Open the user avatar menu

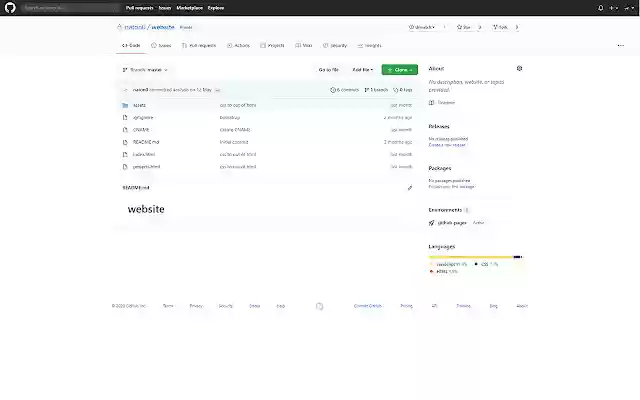(629, 8)
